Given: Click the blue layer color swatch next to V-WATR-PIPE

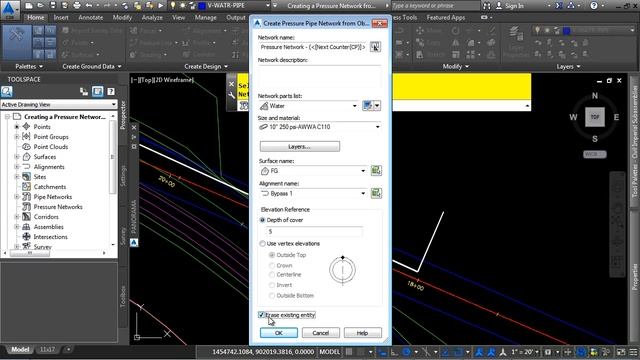Looking at the screenshot, I should pos(202,6).
